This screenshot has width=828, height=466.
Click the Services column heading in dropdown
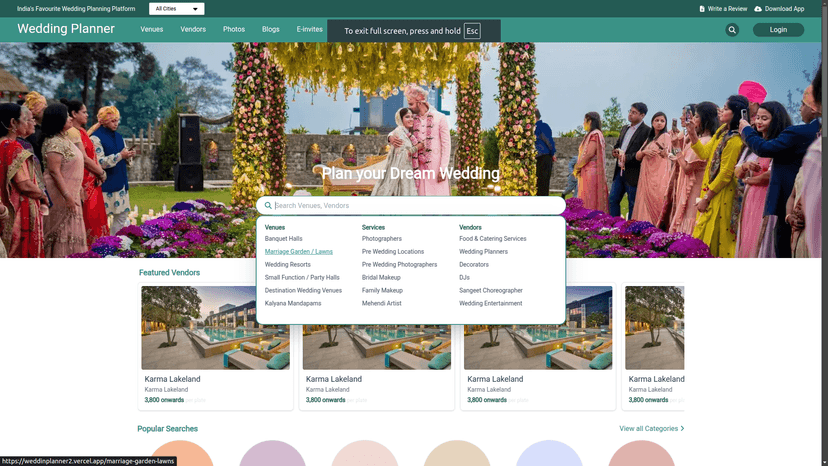tap(373, 227)
